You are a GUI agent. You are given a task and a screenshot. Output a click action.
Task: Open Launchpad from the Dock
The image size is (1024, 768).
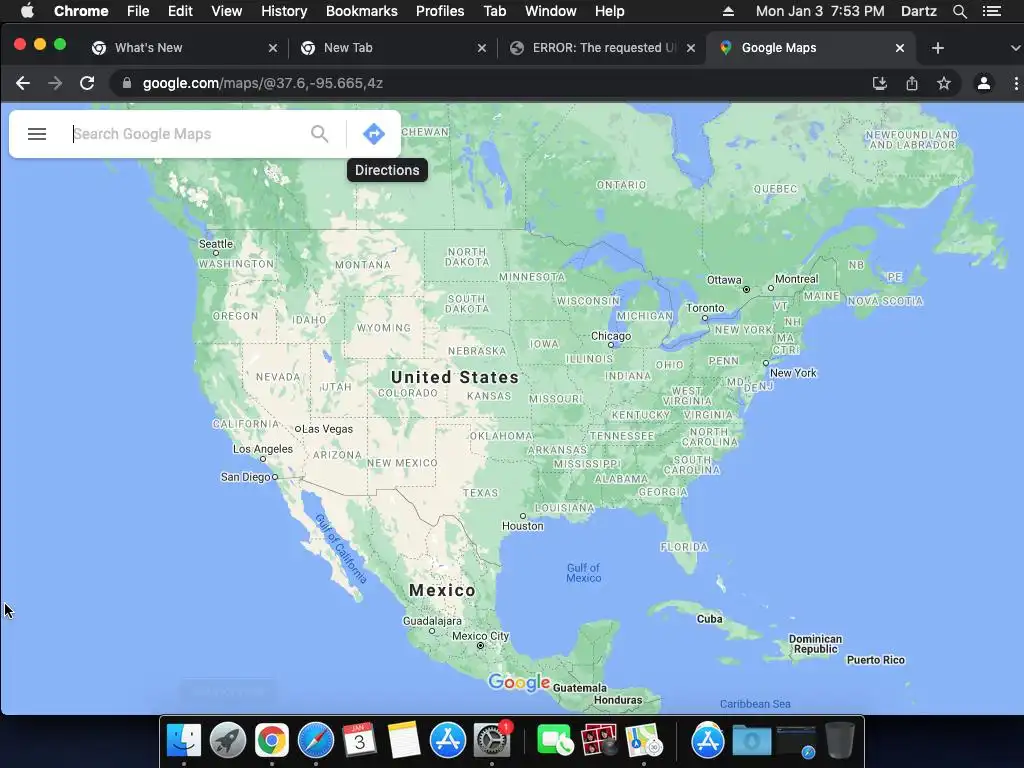pos(228,740)
